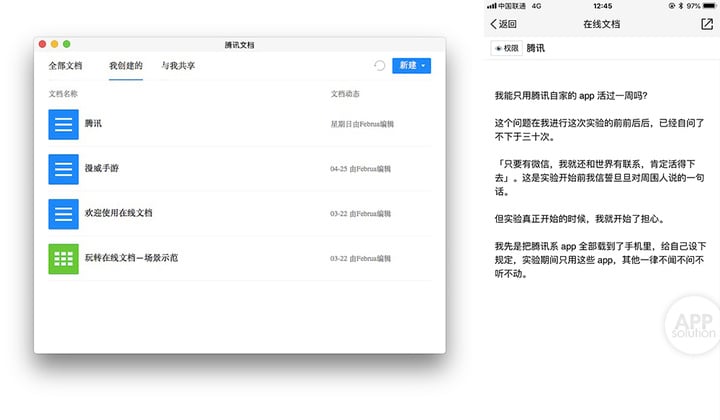
Task: Click 04-25 由Februa编辑 activity text
Action: pyautogui.click(x=360, y=169)
